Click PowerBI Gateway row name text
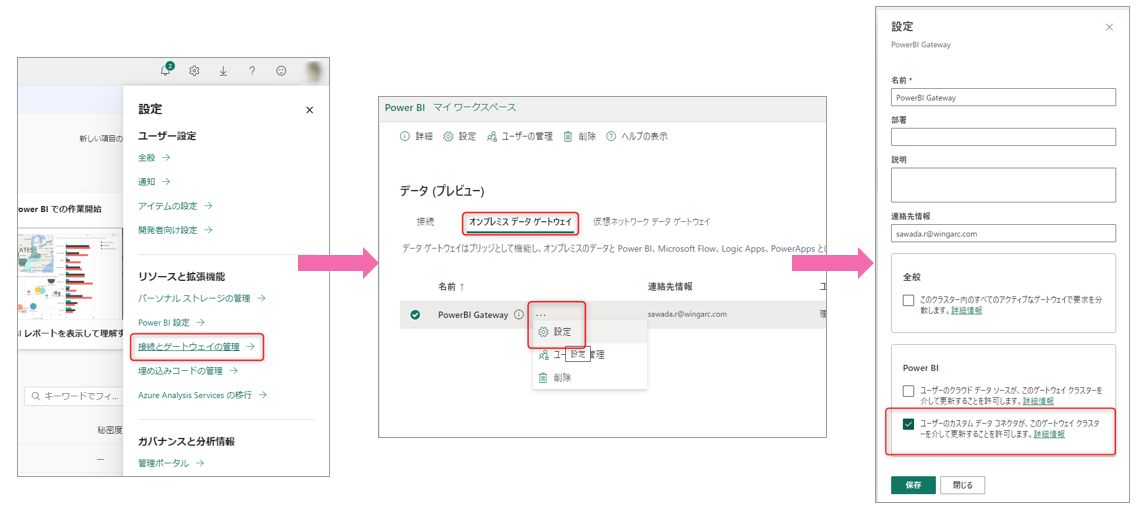 [x=473, y=315]
